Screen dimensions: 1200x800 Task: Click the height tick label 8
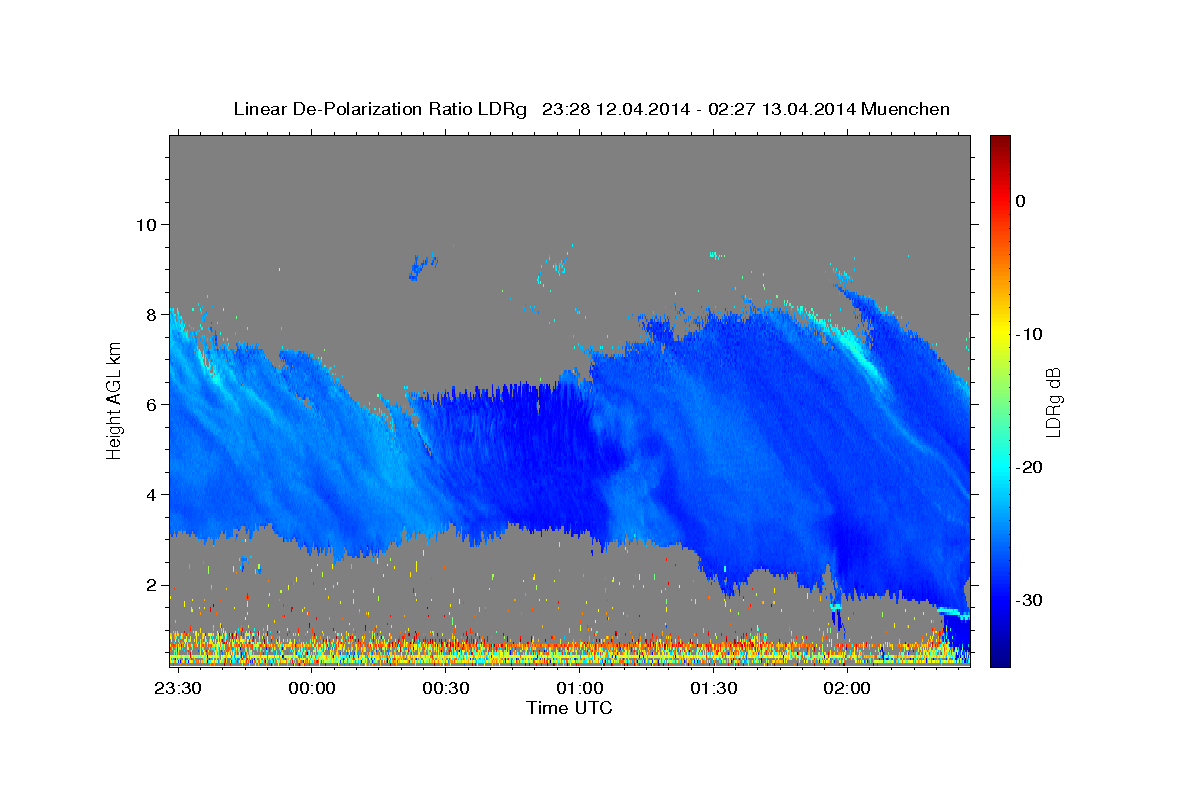pos(151,314)
